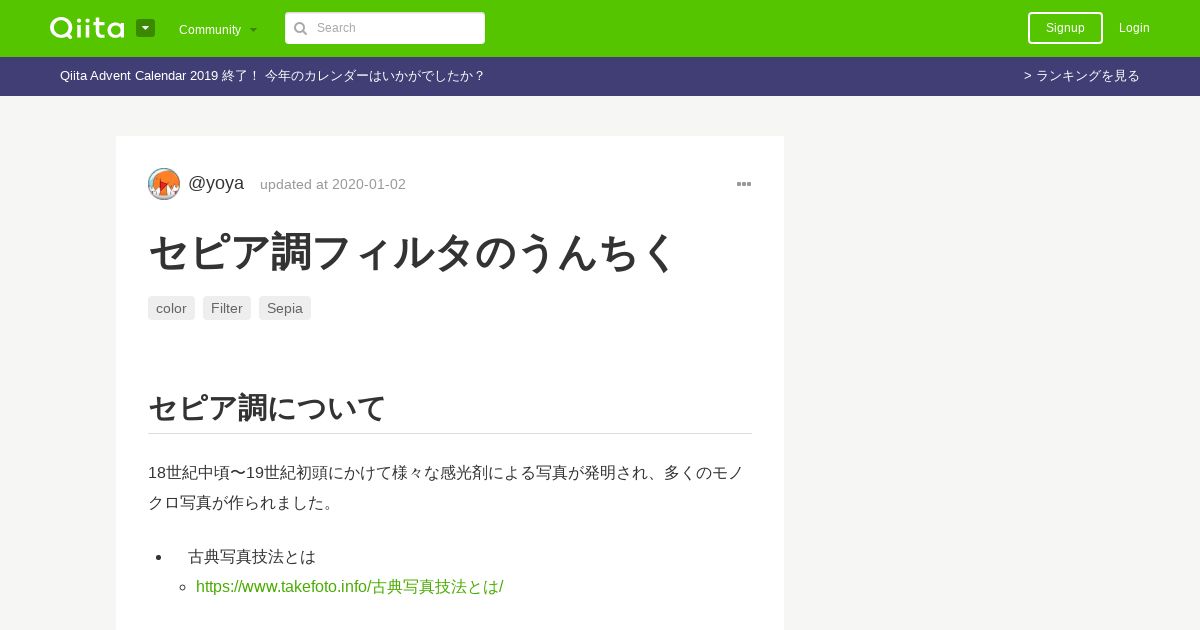Click the updated at 2020-01-02 date

click(x=333, y=184)
